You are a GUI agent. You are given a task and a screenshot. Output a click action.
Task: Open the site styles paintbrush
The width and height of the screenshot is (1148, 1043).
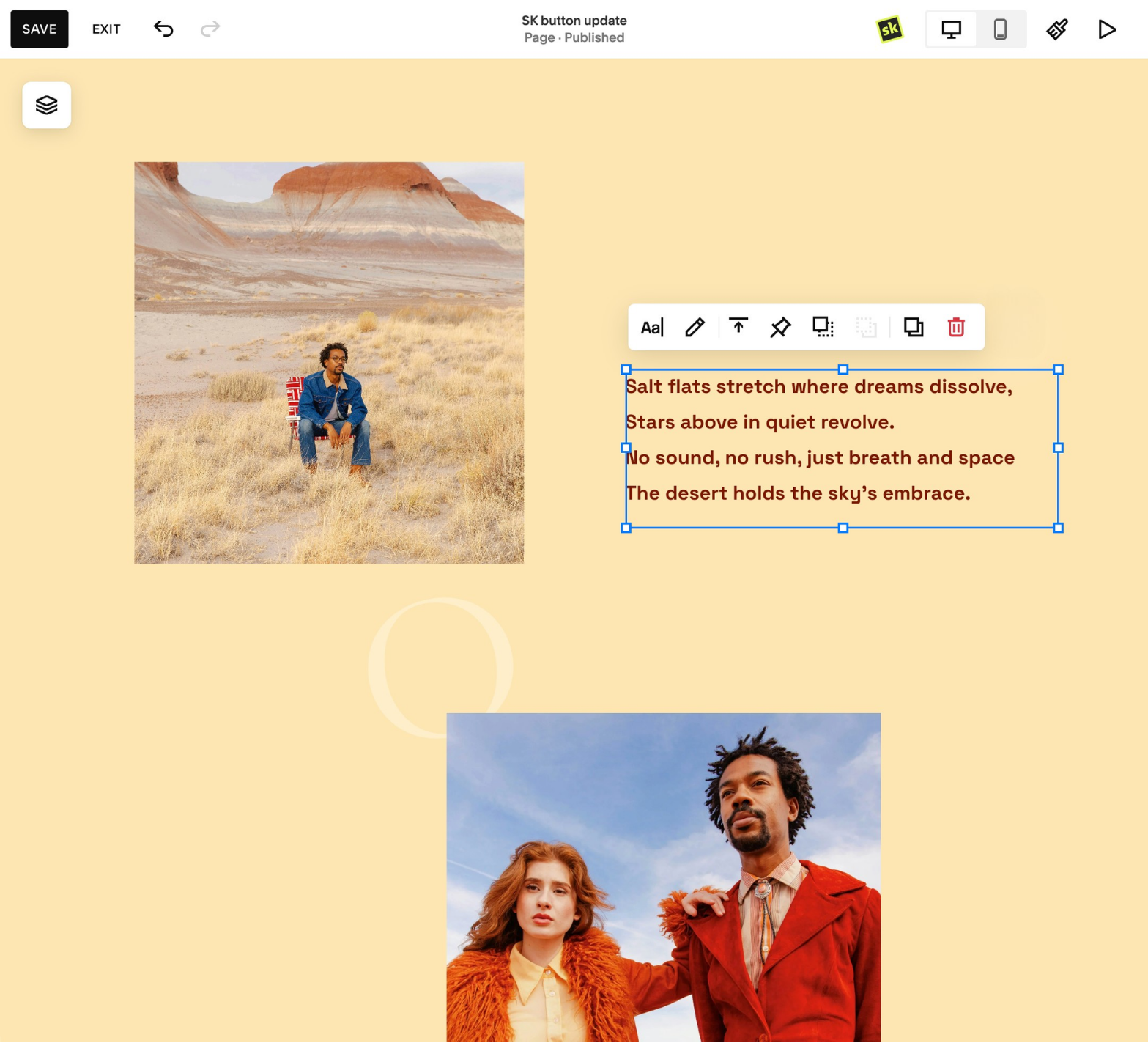1056,29
